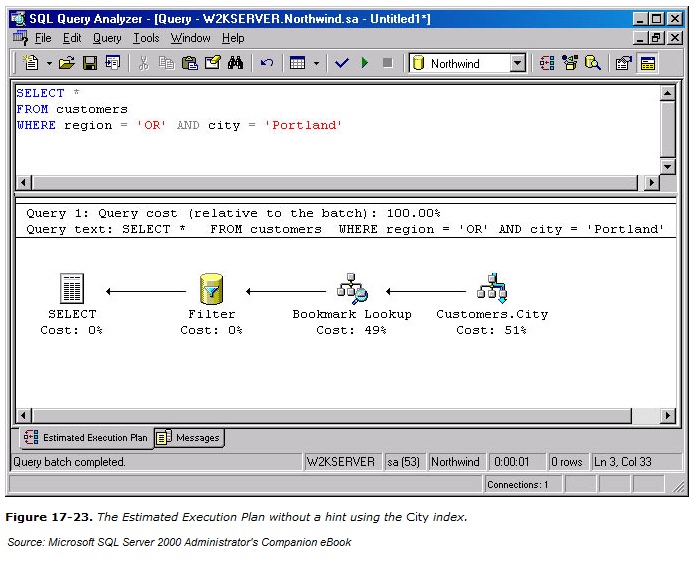This screenshot has height=577, width=696.
Task: Select the Filter operator icon
Action: (x=211, y=288)
